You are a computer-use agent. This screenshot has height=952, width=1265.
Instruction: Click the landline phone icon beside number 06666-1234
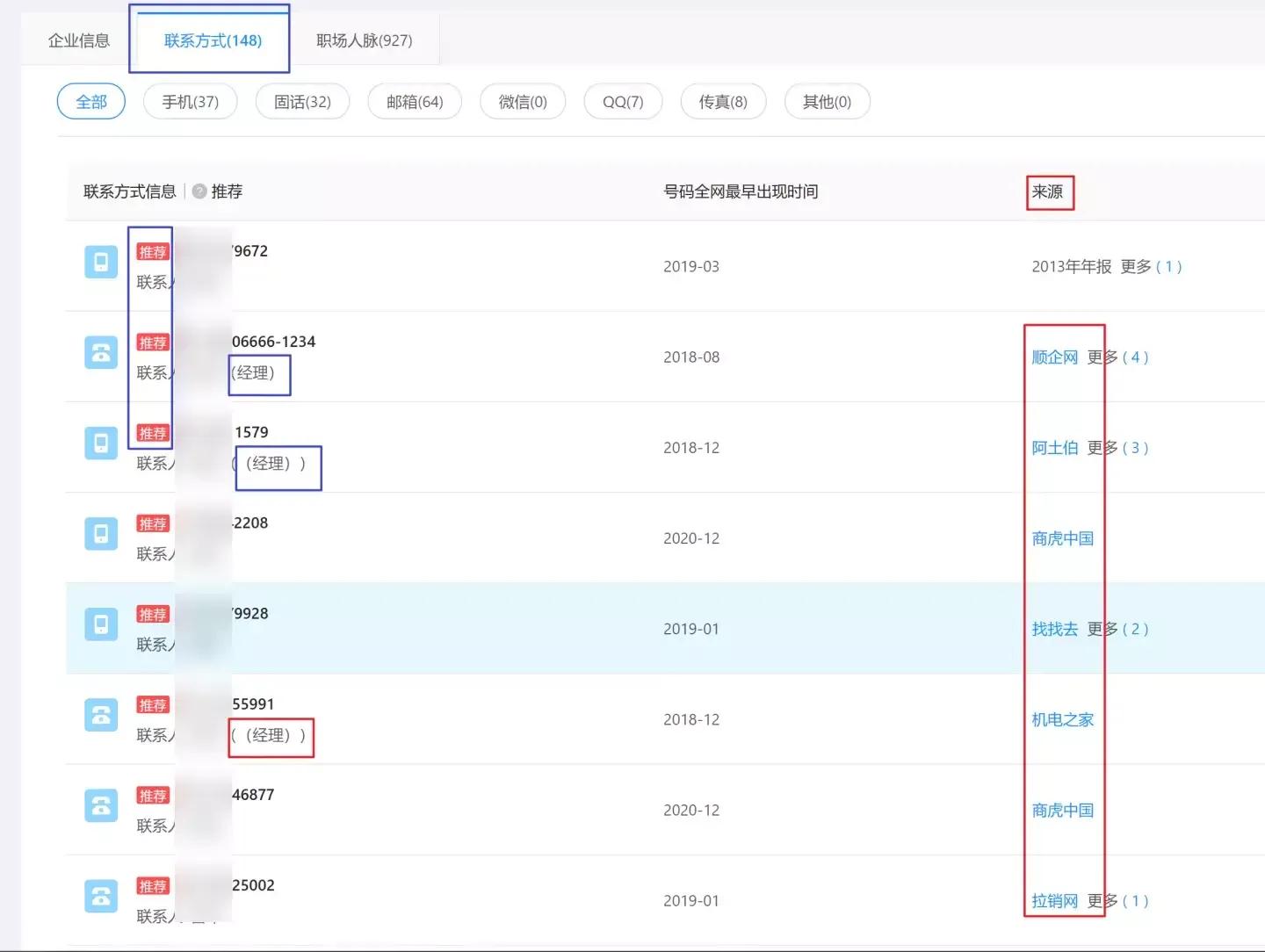click(101, 351)
